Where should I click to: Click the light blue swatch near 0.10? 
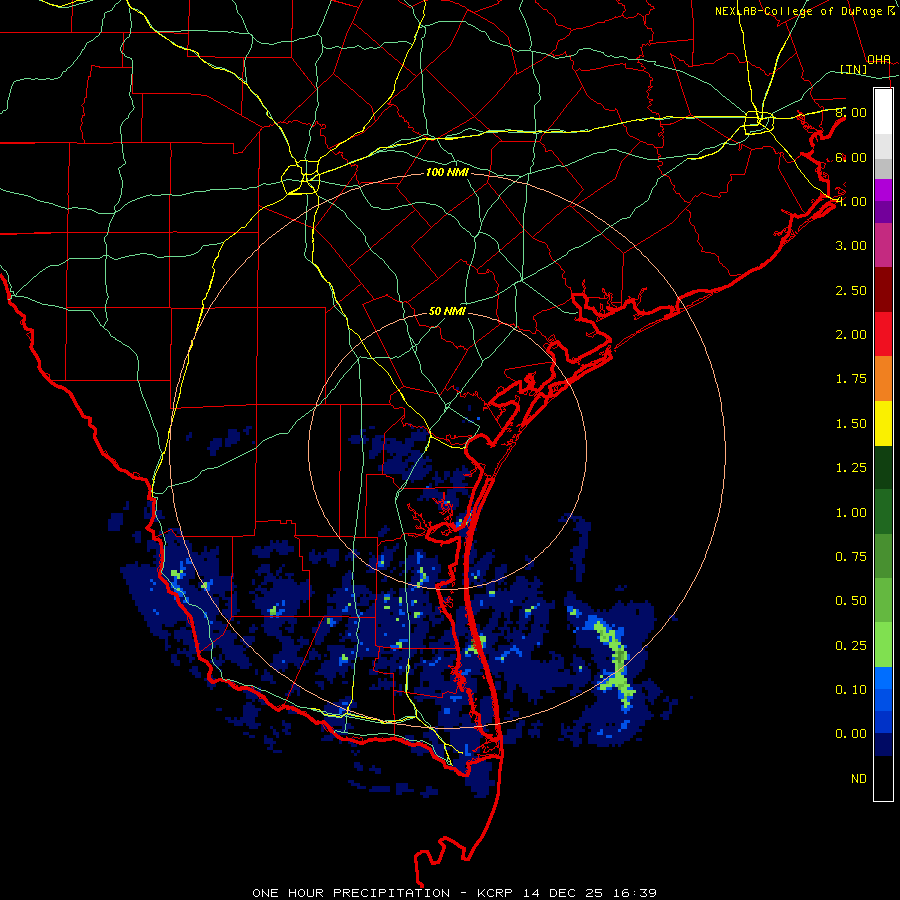[883, 678]
